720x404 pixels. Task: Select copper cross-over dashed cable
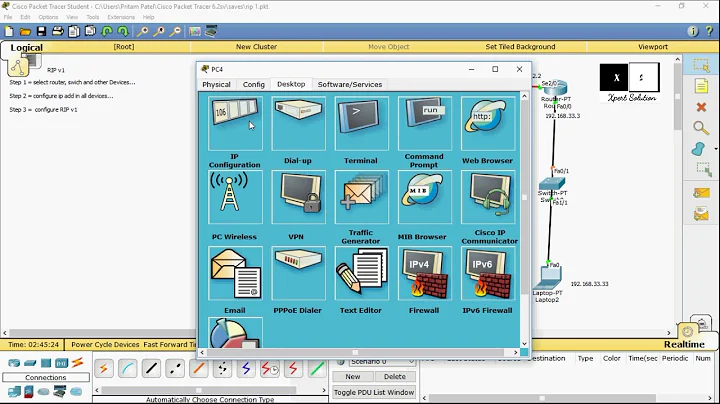pos(175,368)
